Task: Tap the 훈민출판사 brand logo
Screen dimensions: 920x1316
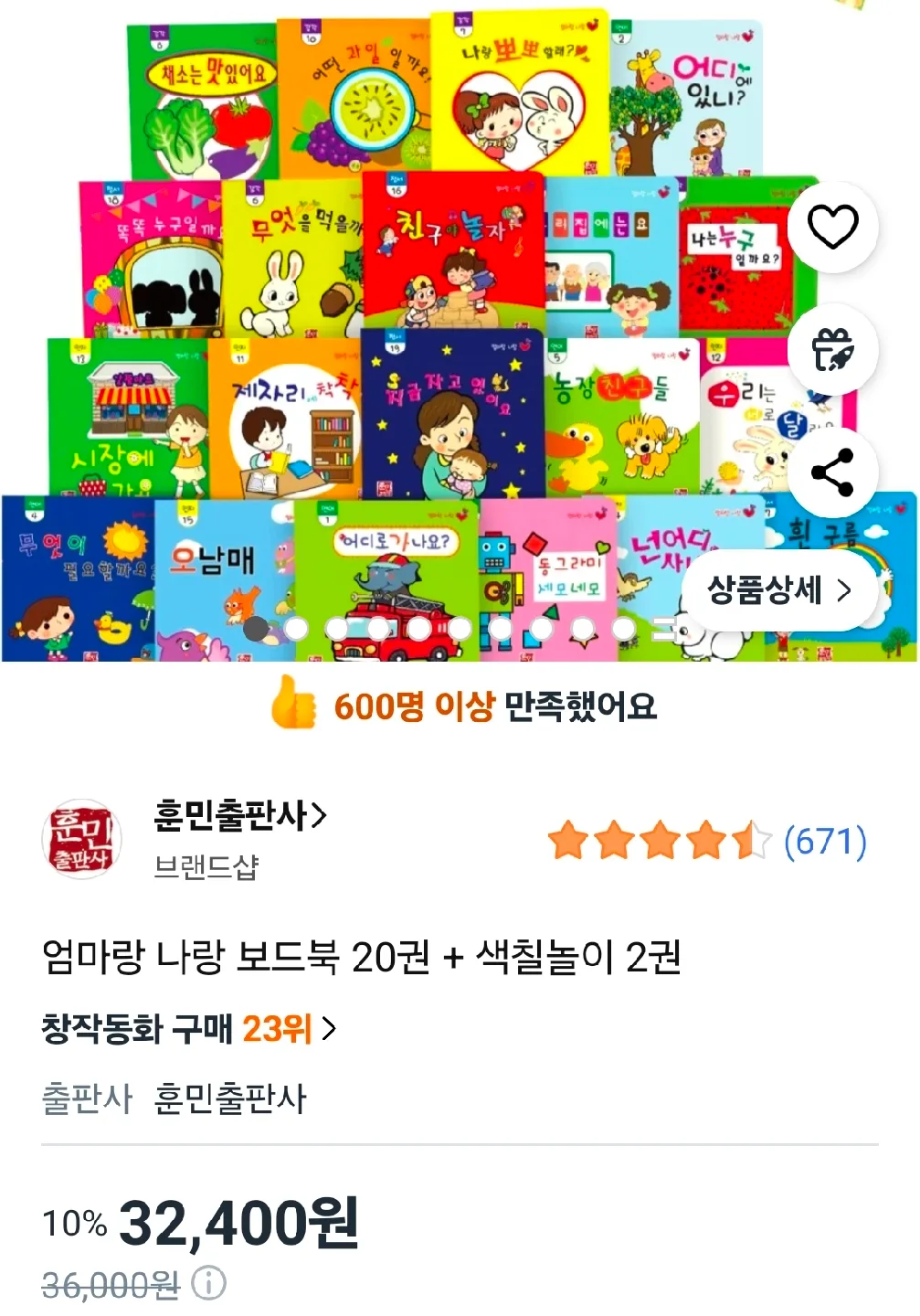Action: point(81,838)
